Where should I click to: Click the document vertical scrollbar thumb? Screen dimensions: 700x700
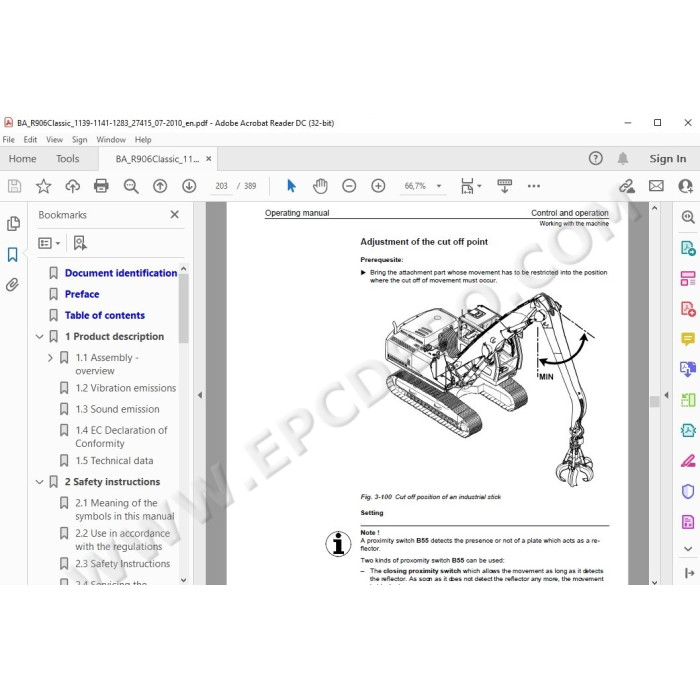tap(654, 401)
